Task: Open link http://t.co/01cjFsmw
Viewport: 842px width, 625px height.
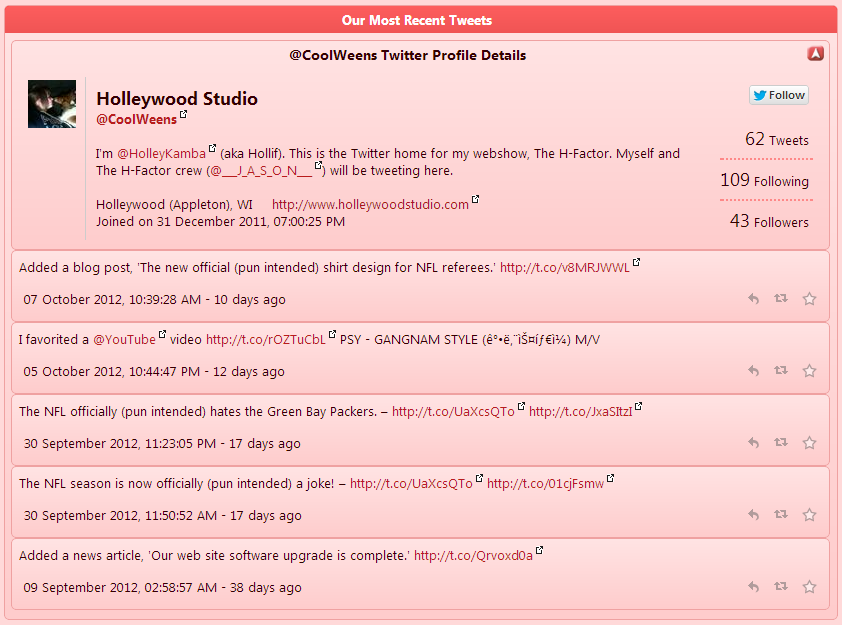Action: (x=546, y=484)
